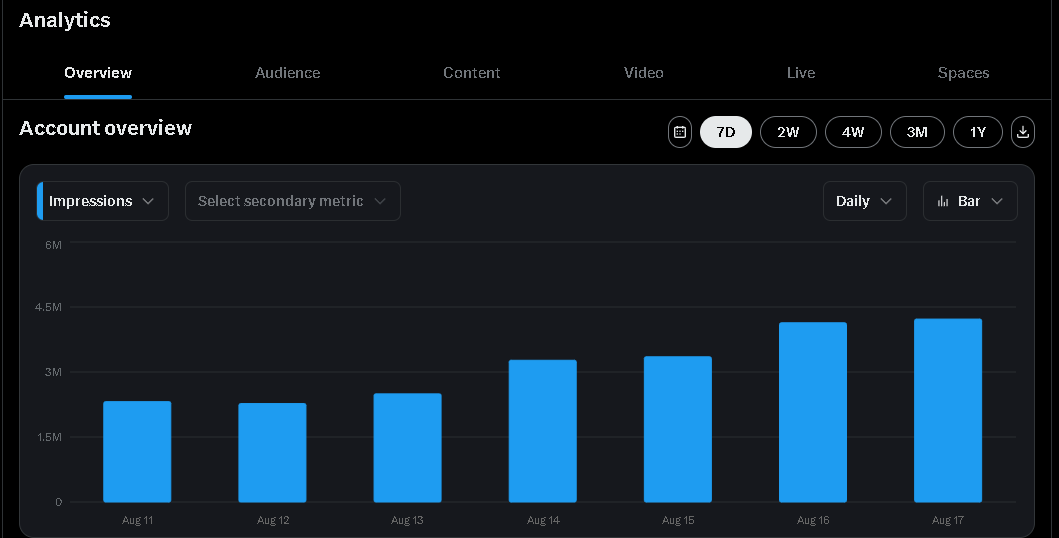Open the Daily granularity dropdown

pyautogui.click(x=864, y=201)
